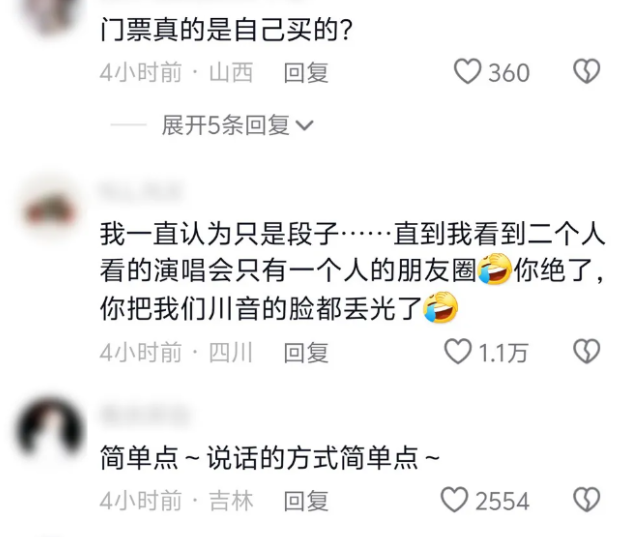Screen dimensions: 627x537
Task: Open blurred username above 川音 comment
Action: 141,191
